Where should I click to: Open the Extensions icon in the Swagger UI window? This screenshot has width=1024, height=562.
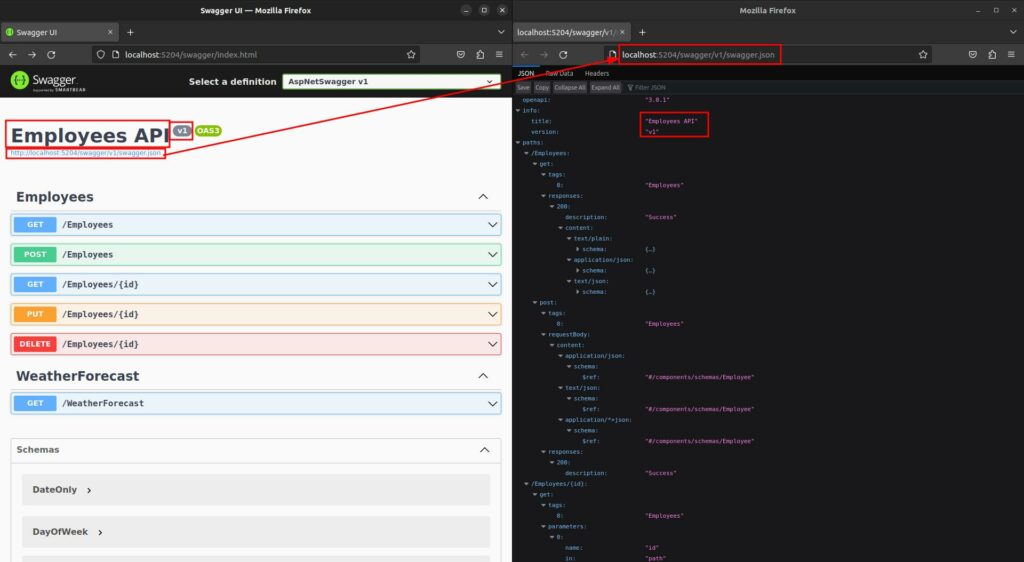tap(480, 55)
